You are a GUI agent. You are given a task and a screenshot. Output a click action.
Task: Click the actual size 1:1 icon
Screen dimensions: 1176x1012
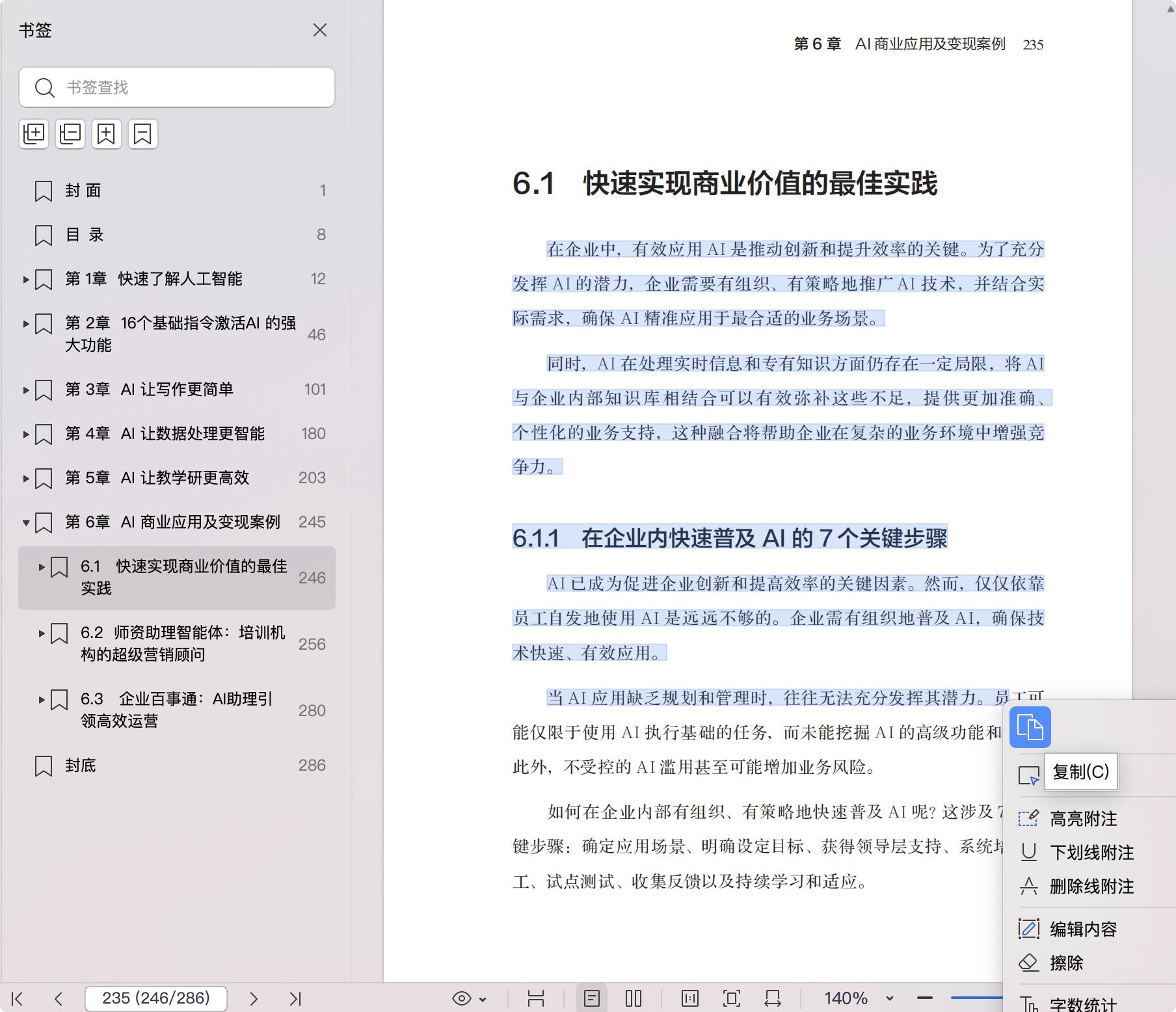(690, 998)
